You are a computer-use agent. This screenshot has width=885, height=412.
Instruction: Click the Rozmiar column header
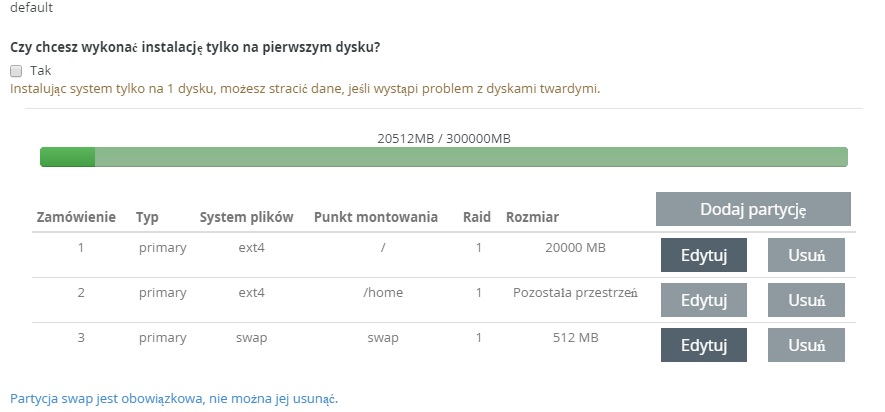(x=532, y=217)
